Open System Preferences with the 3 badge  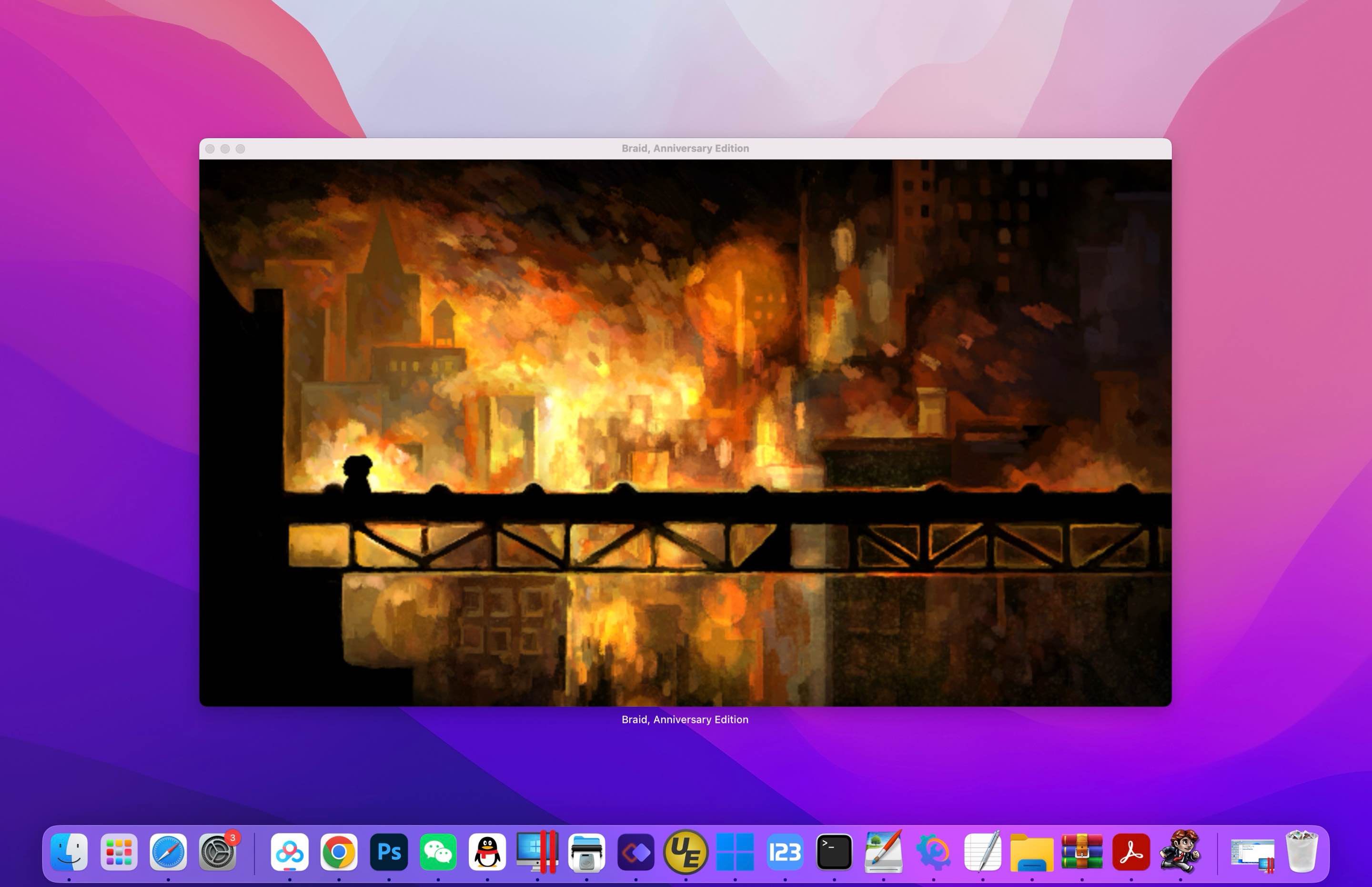point(218,851)
